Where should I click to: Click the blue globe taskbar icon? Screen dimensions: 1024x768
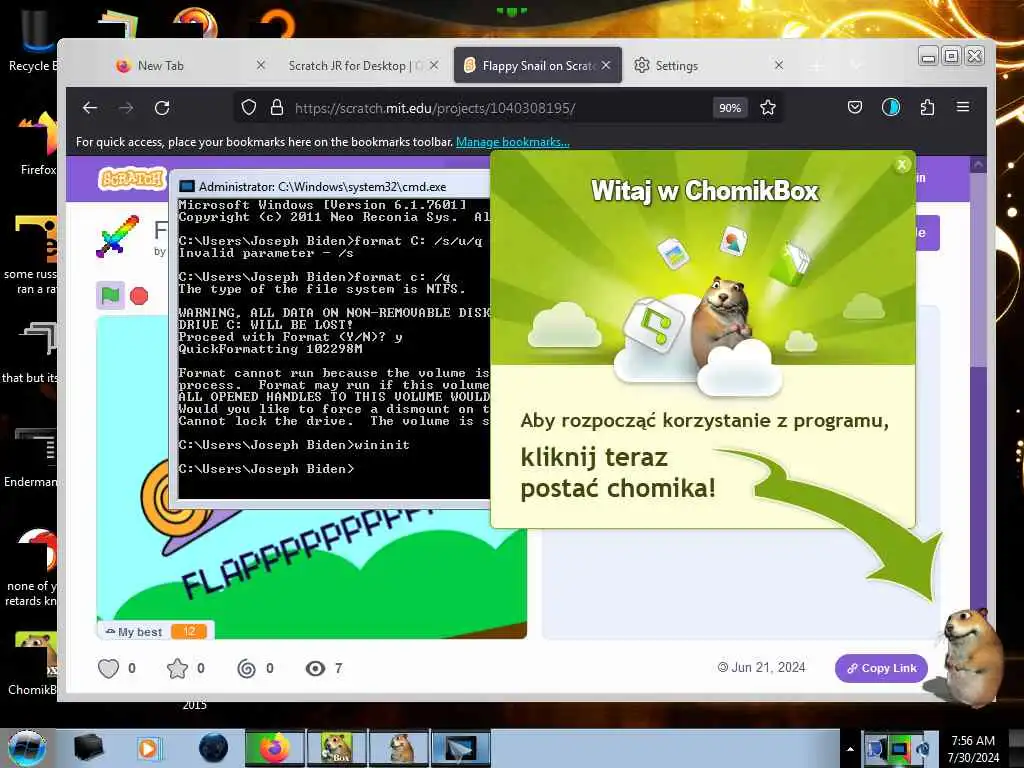(213, 748)
